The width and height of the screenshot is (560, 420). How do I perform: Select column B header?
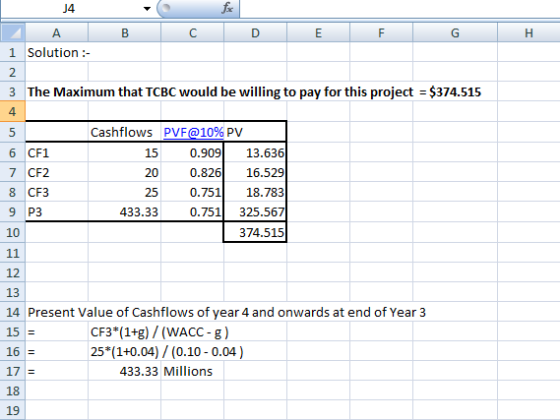tap(125, 33)
